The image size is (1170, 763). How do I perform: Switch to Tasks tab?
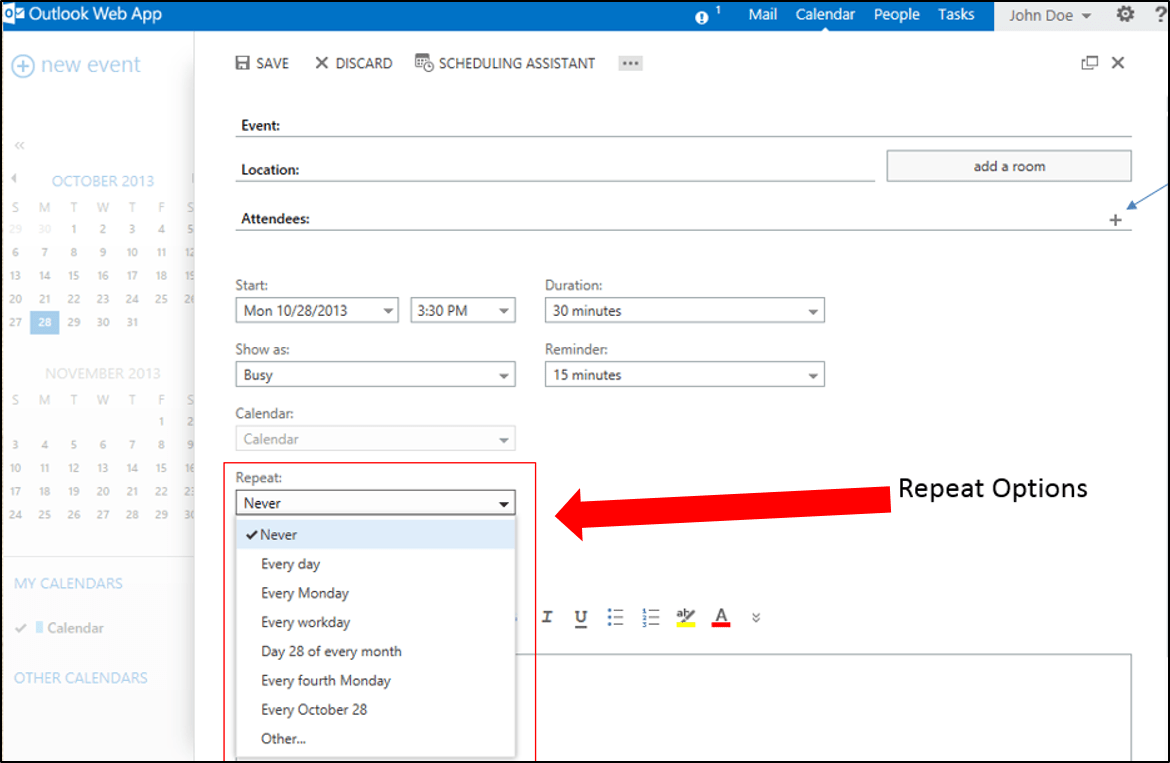[956, 14]
